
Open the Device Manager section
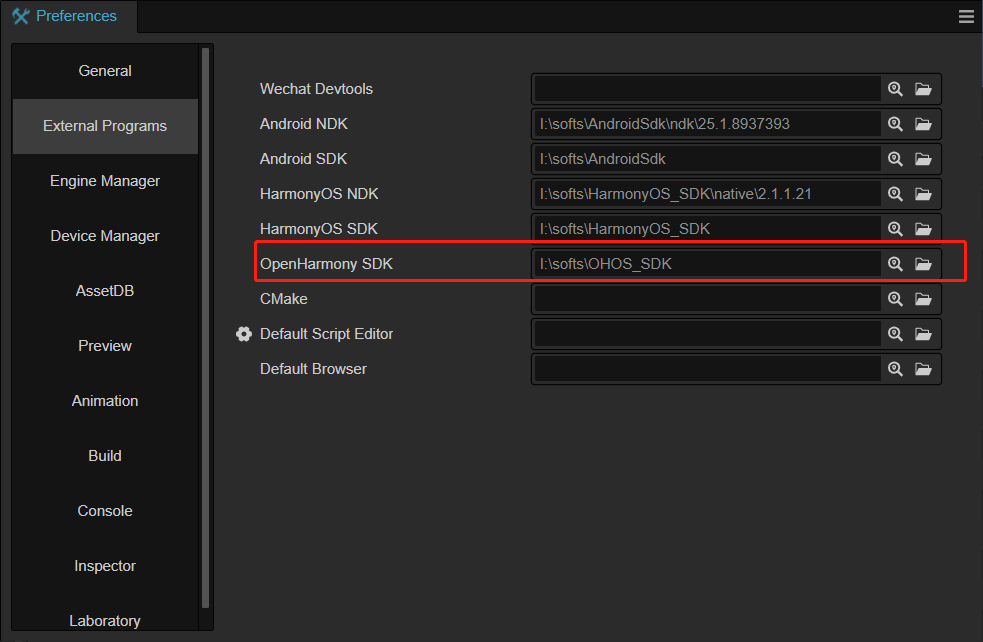(x=105, y=236)
